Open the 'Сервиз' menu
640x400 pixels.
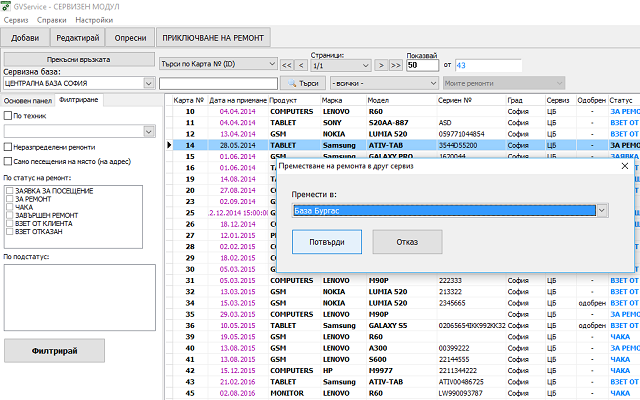coord(16,20)
